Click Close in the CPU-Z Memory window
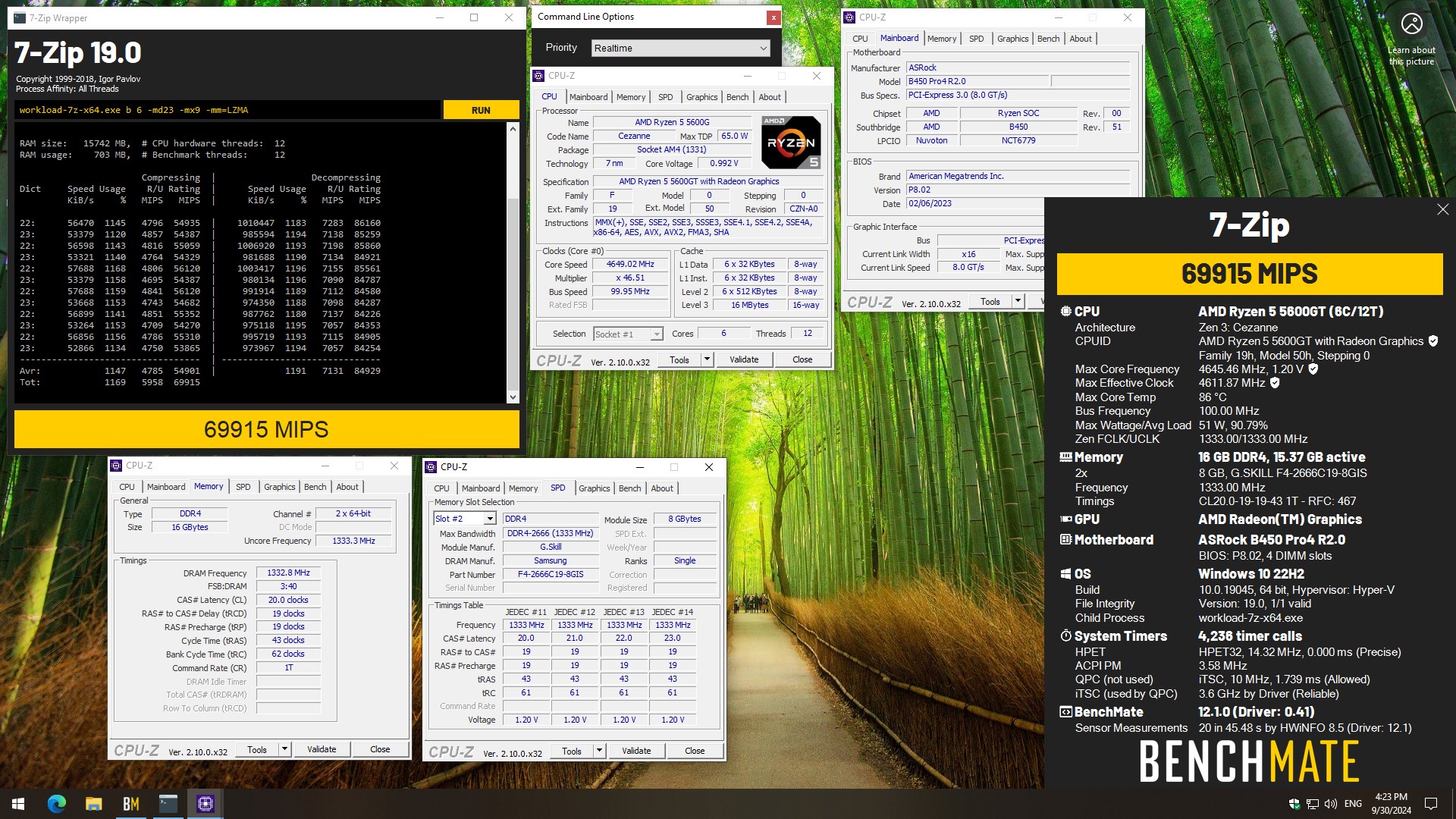 pos(380,749)
